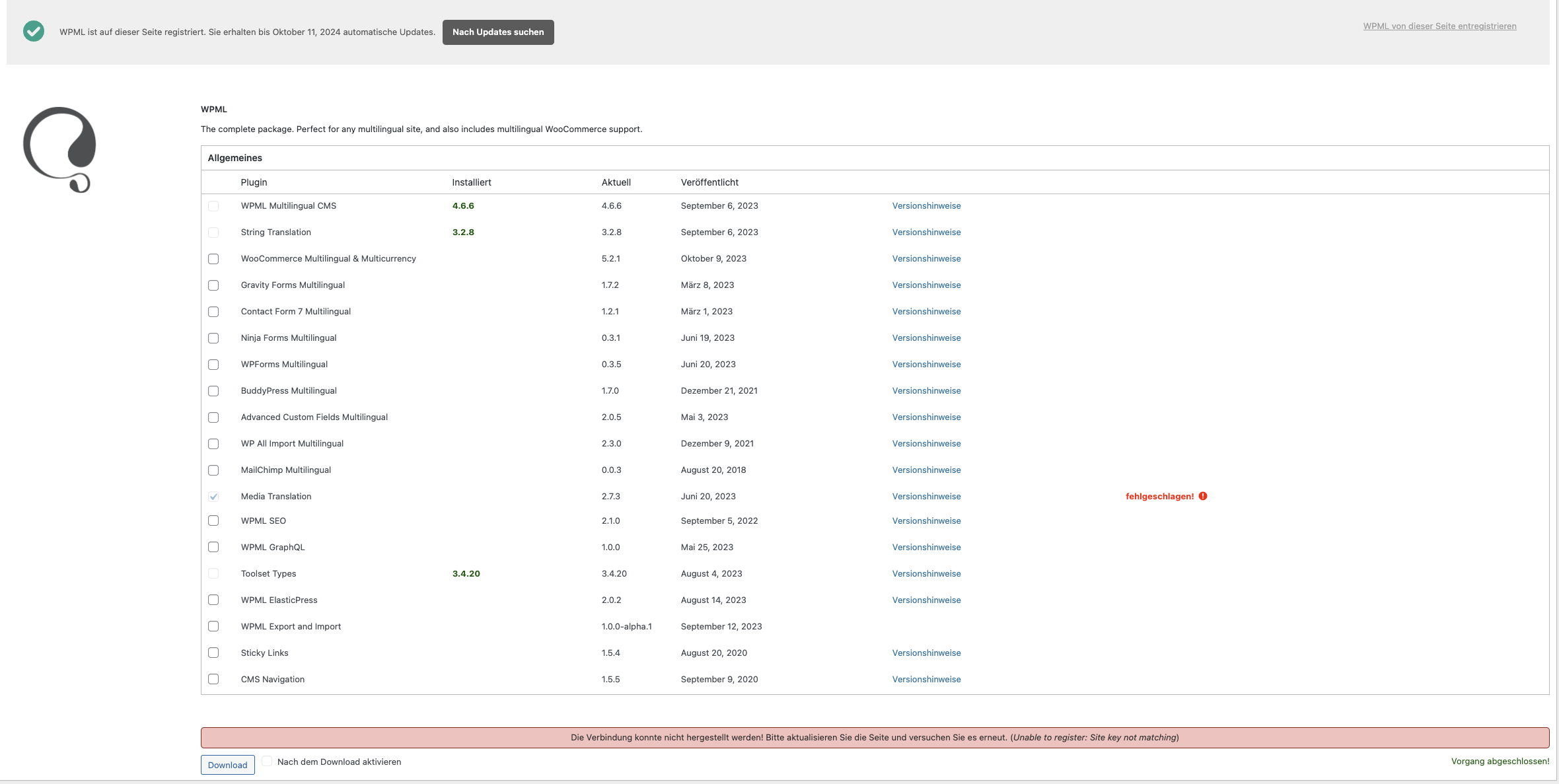
Task: Click the 'fehlgeschlagen!' error text
Action: click(x=1159, y=497)
